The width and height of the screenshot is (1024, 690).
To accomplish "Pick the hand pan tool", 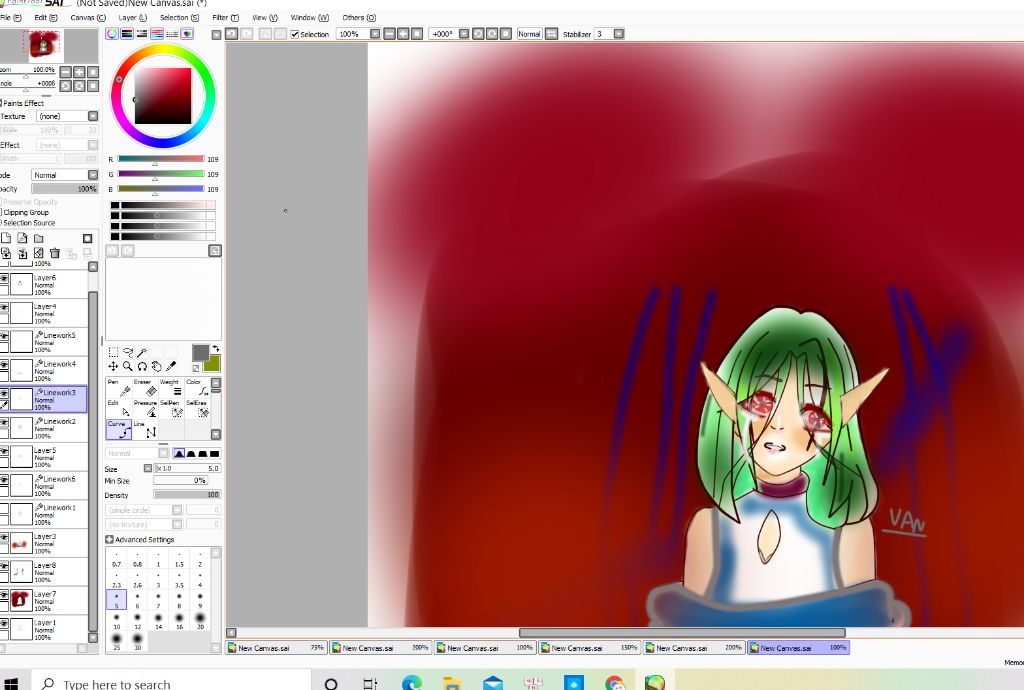I will (156, 366).
